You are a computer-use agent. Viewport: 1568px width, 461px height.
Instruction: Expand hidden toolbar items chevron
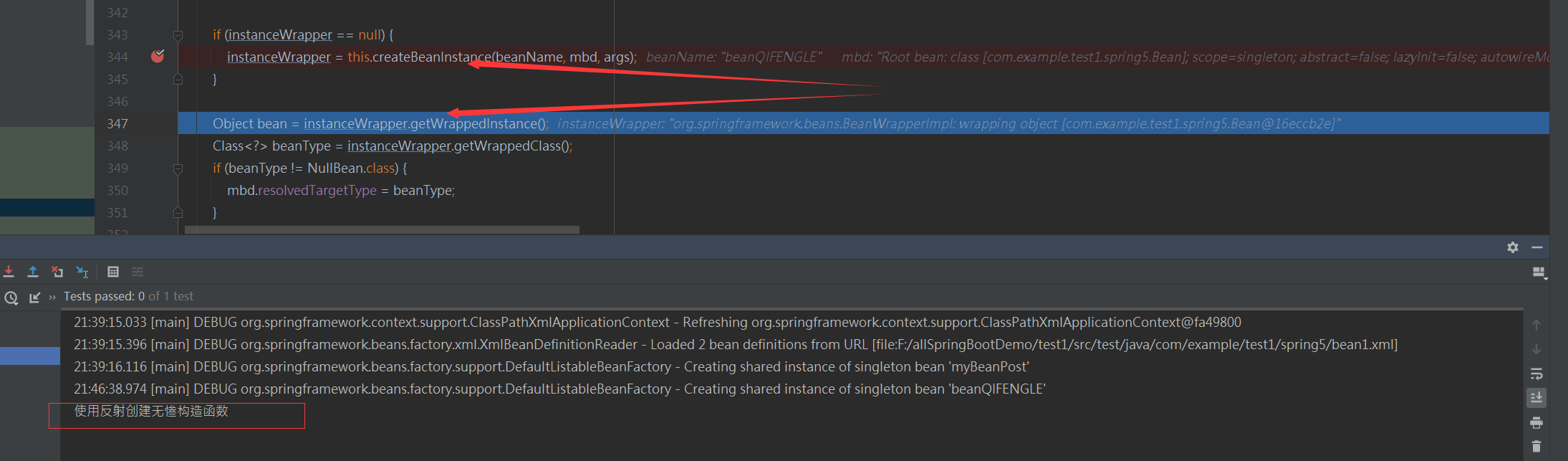pos(52,297)
